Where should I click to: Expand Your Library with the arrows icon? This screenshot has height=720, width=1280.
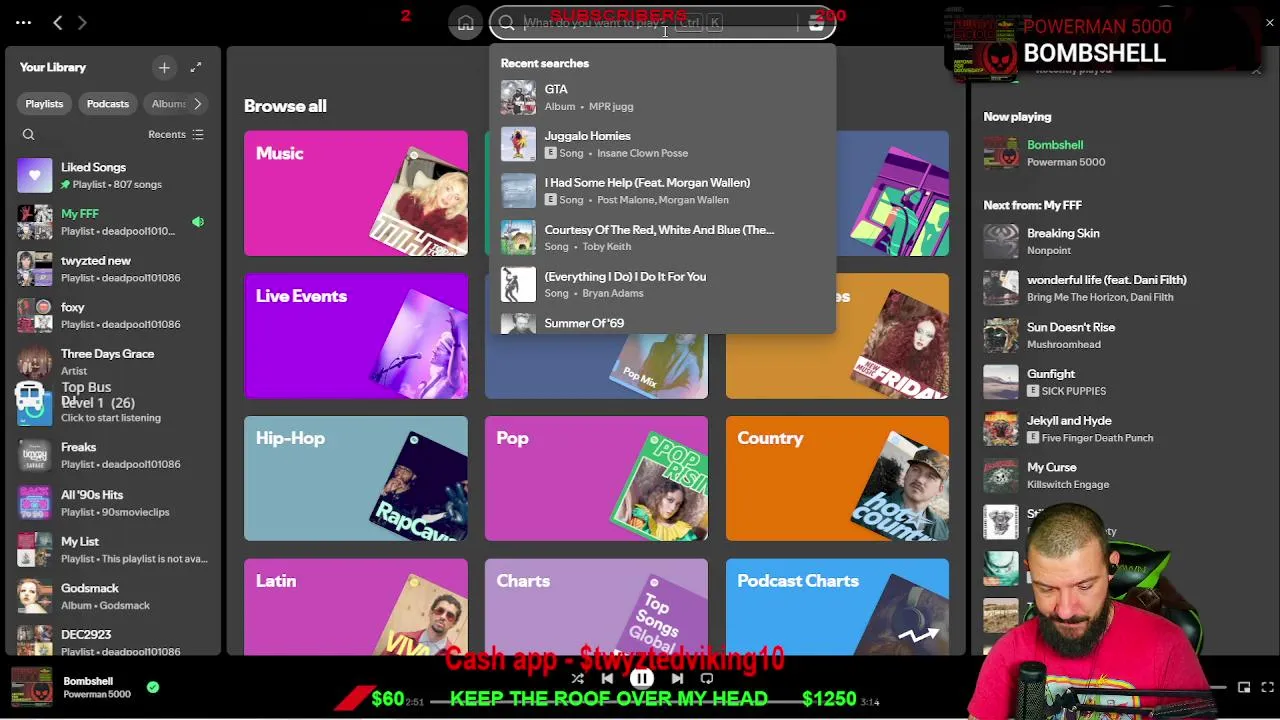coord(196,67)
